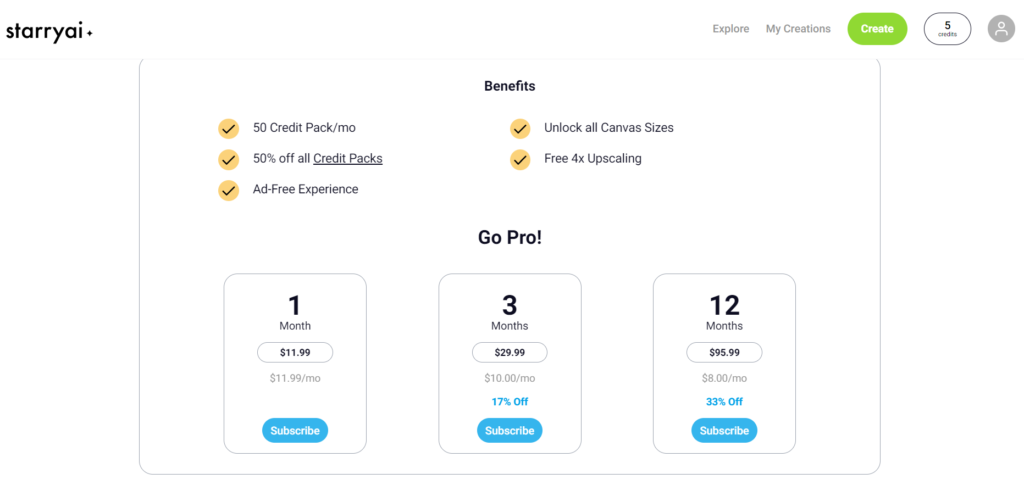Subscribe to the 3 Months plan
Image resolution: width=1024 pixels, height=485 pixels.
tap(509, 431)
